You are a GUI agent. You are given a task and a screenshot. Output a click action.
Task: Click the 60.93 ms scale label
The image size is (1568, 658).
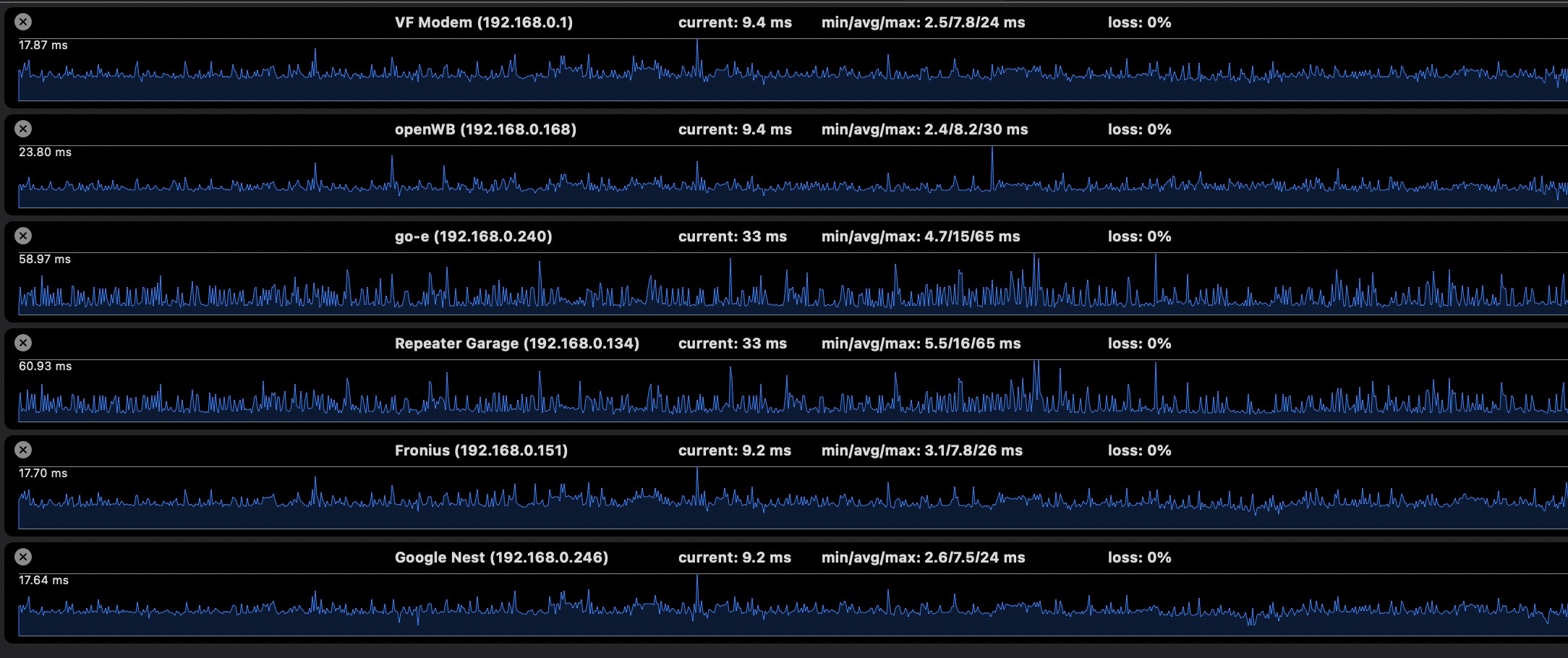point(45,366)
